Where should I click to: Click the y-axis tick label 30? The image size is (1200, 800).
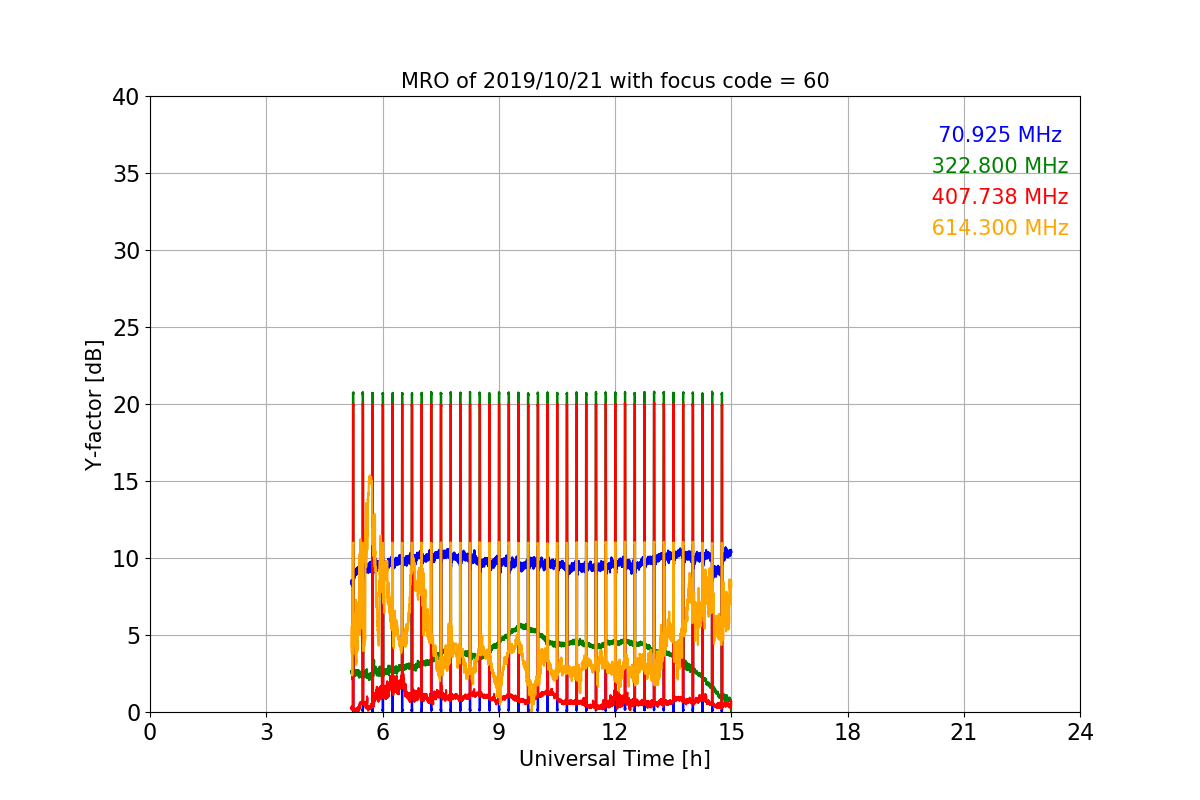(126, 251)
